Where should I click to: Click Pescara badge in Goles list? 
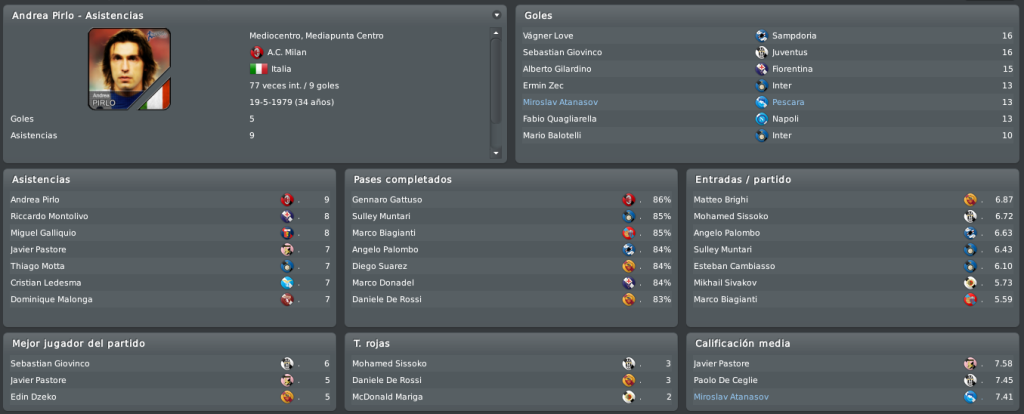[x=761, y=102]
